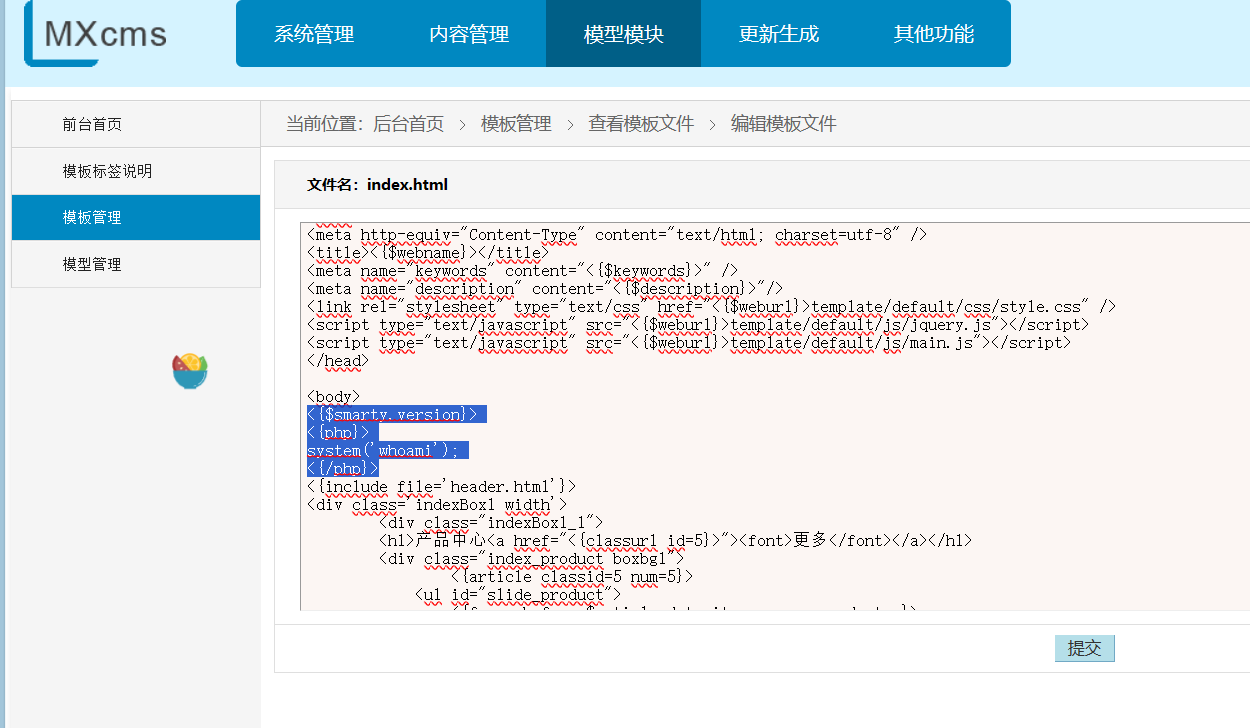Screen dimensions: 1250x728
Task: Click the meta keywords line
Action: pyautogui.click(x=522, y=270)
